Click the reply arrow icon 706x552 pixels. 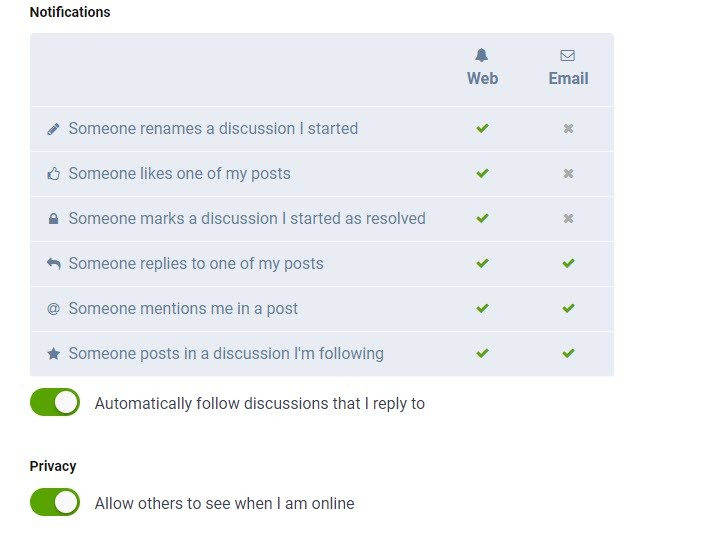tap(54, 264)
